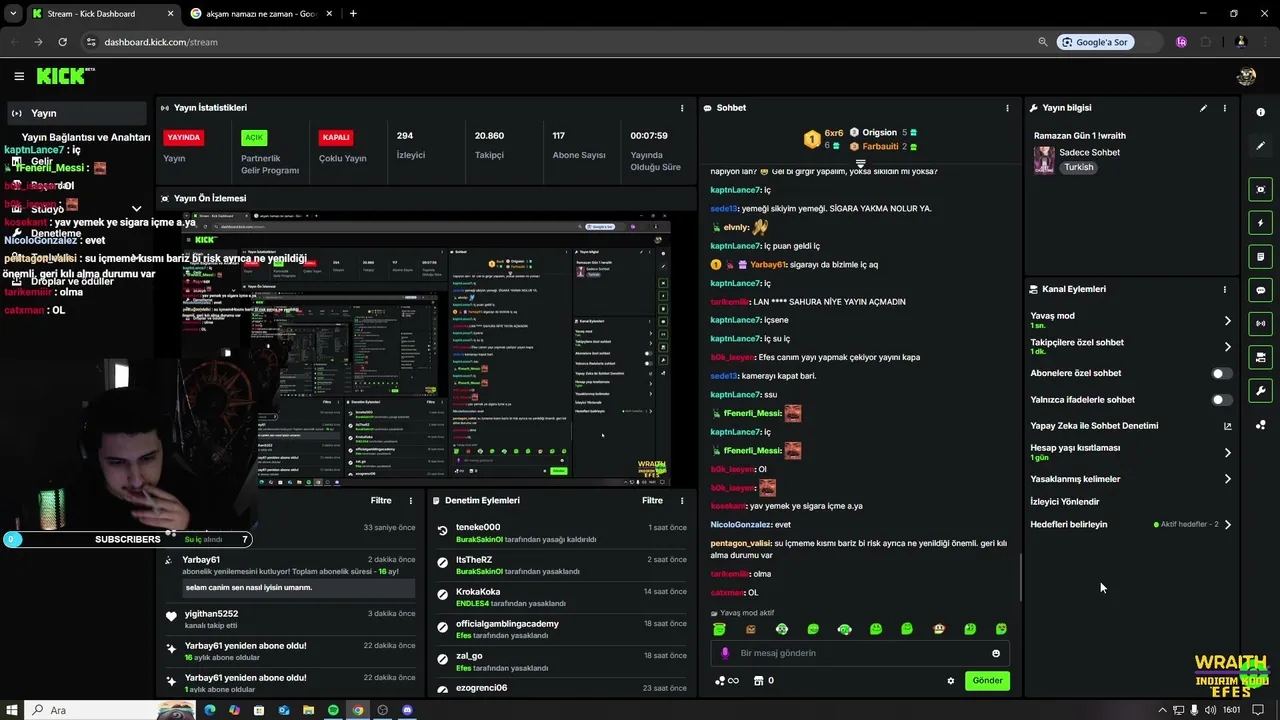Click the info icon in right sidebar
Screen dimensions: 1280x720
click(1260, 112)
